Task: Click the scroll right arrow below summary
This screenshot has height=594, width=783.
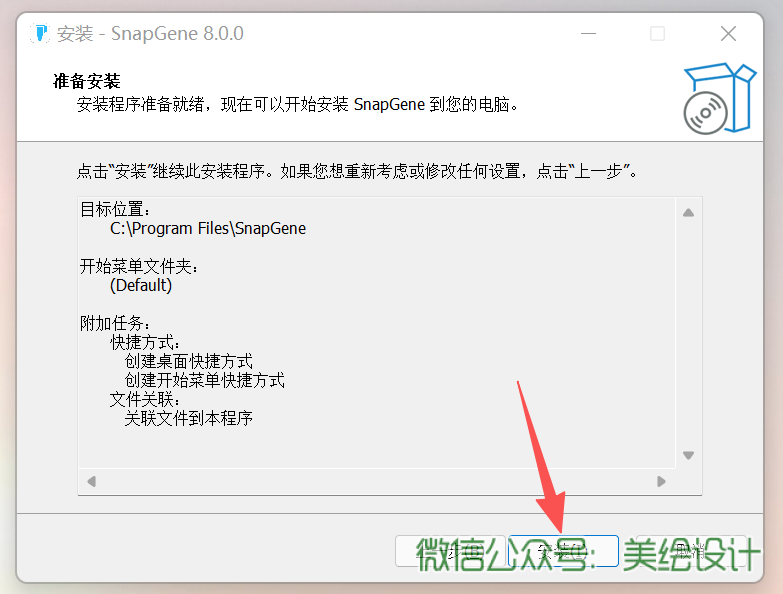Action: pyautogui.click(x=661, y=481)
